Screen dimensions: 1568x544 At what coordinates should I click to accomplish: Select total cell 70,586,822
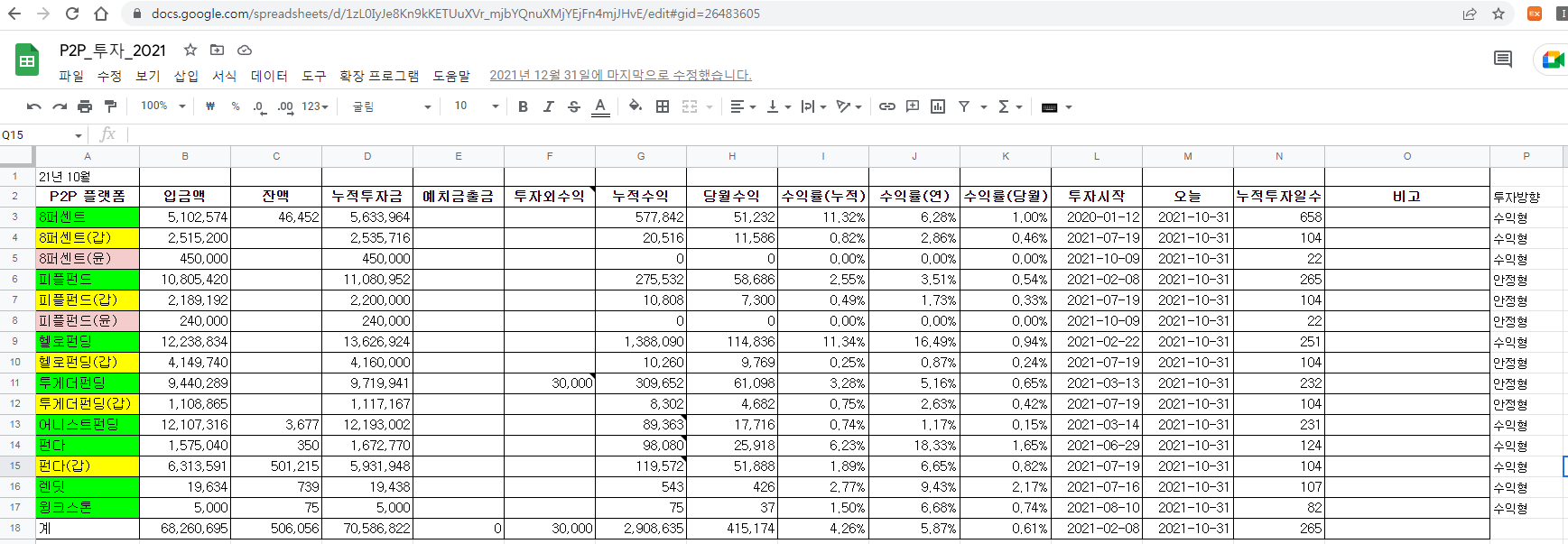(367, 528)
